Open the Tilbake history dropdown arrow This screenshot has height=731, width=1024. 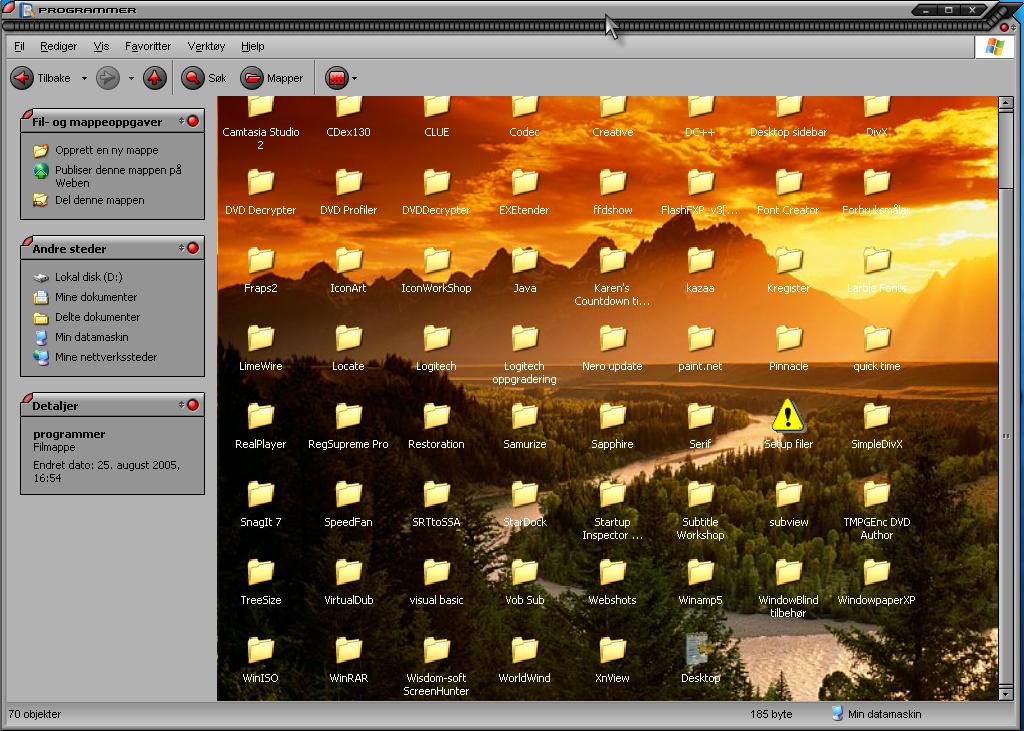click(x=84, y=78)
